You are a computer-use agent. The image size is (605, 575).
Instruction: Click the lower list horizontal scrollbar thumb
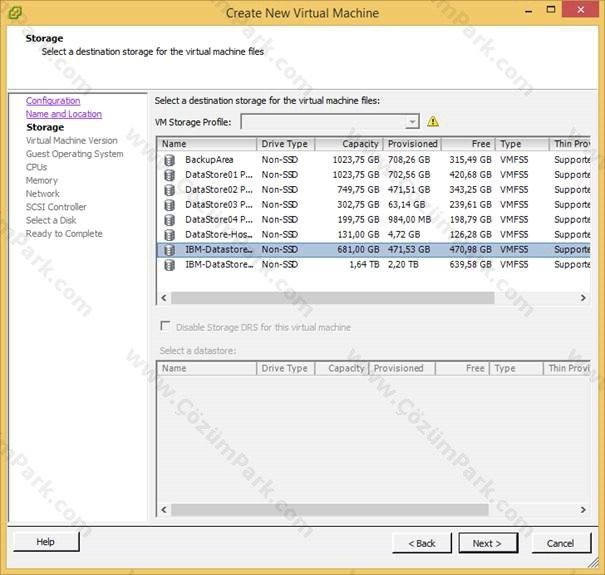pos(330,510)
